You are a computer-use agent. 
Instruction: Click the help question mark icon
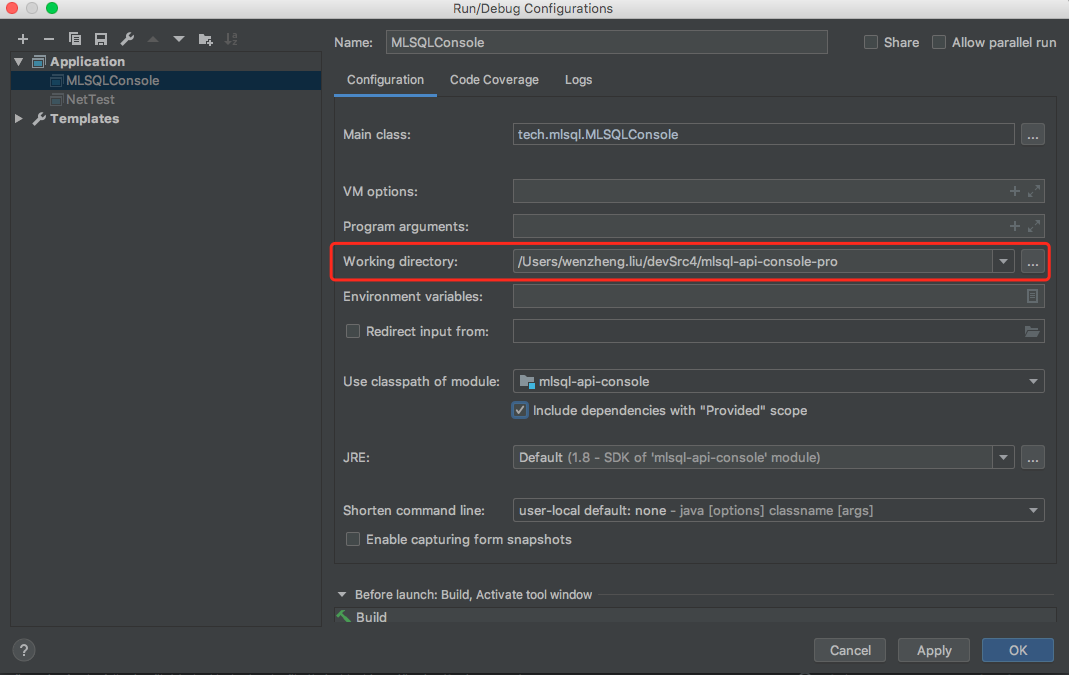pos(24,650)
